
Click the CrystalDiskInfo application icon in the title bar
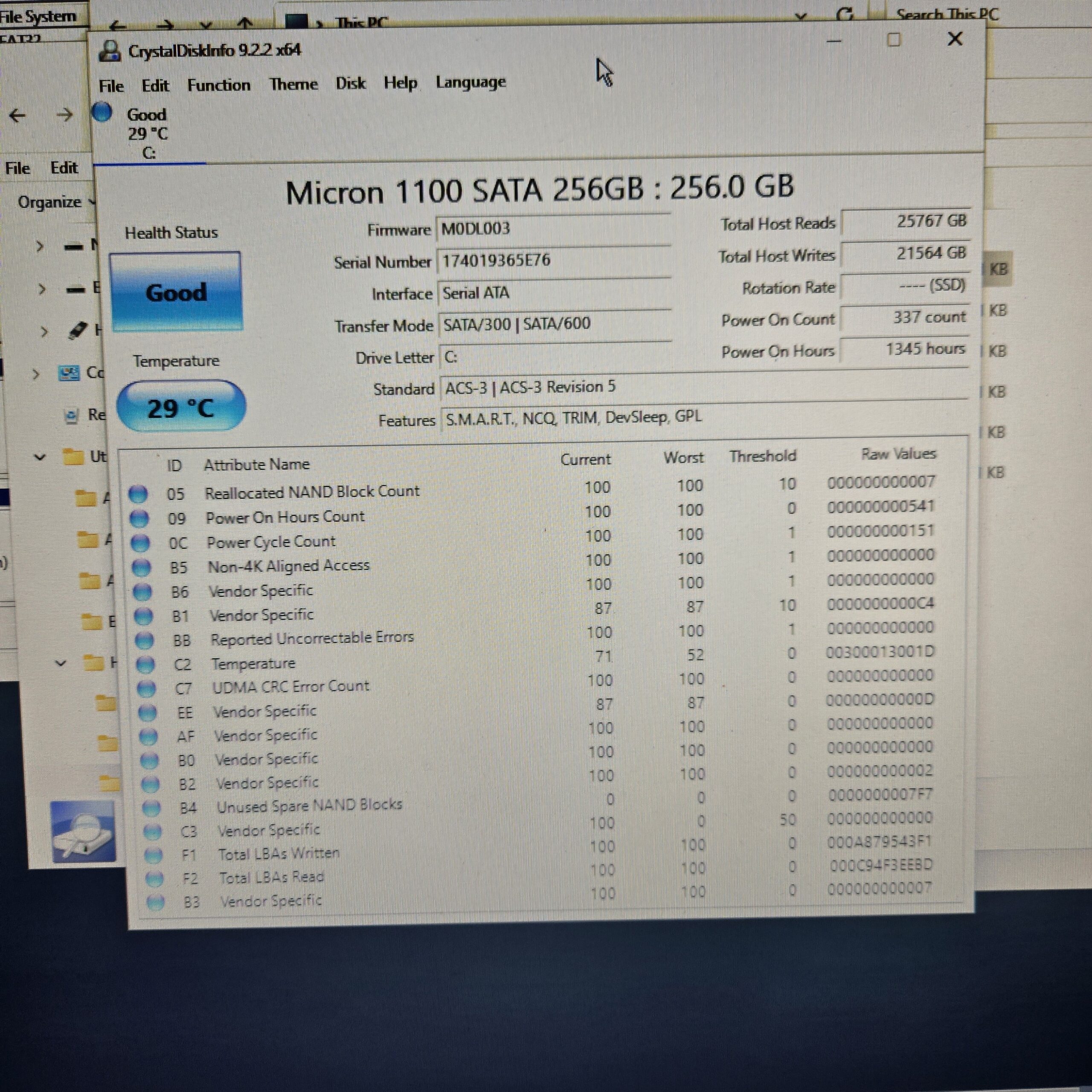(x=111, y=50)
